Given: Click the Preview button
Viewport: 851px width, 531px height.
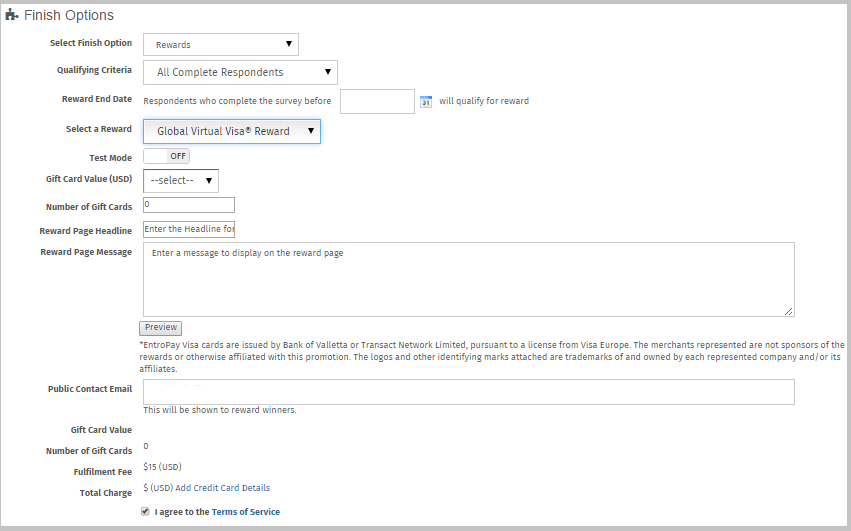Looking at the screenshot, I should point(160,328).
